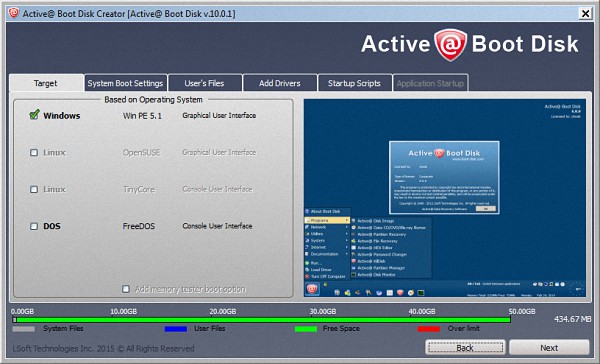This screenshot has width=600, height=364.
Task: Open the Startup Scripts tab
Action: (354, 83)
